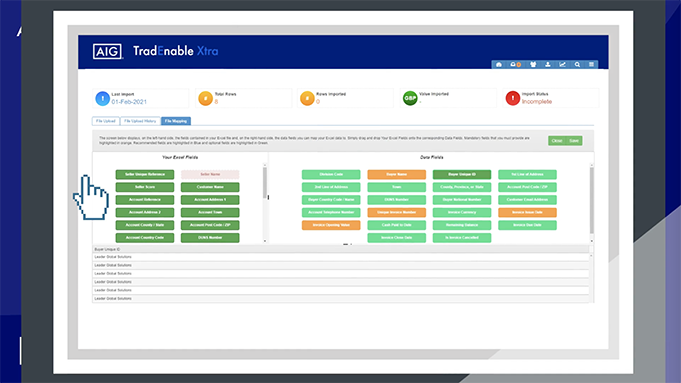
Task: Select the Invoice Opening Value data field
Action: click(331, 225)
